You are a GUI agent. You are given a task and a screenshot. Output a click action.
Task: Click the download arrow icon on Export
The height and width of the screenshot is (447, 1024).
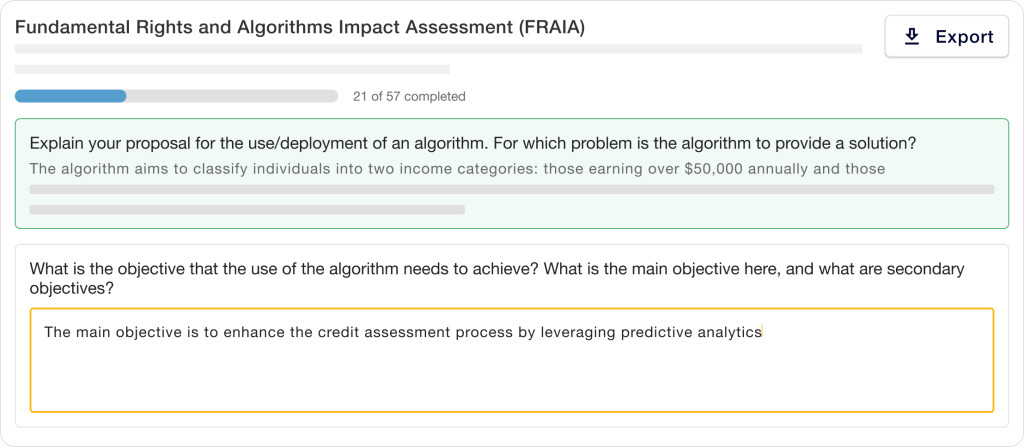[912, 37]
